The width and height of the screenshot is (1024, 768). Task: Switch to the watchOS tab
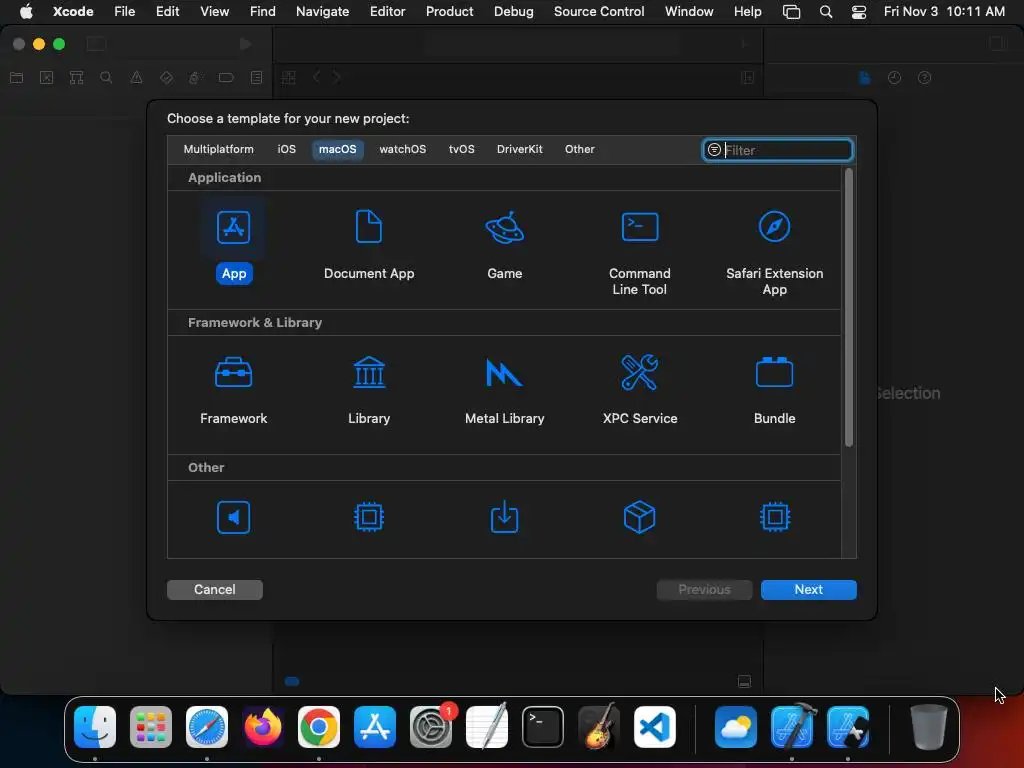pyautogui.click(x=402, y=149)
